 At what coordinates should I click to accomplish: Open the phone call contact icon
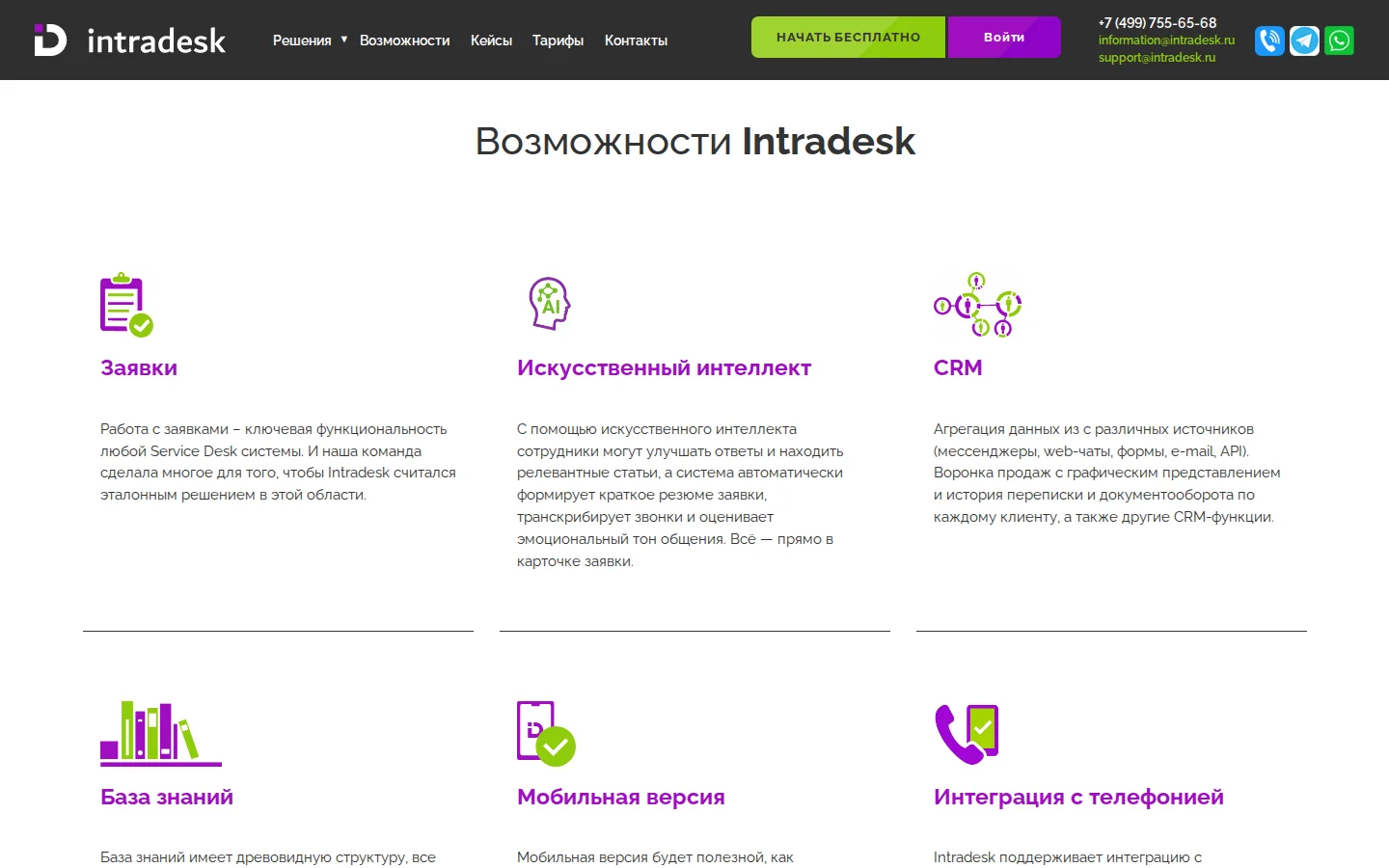[1269, 41]
